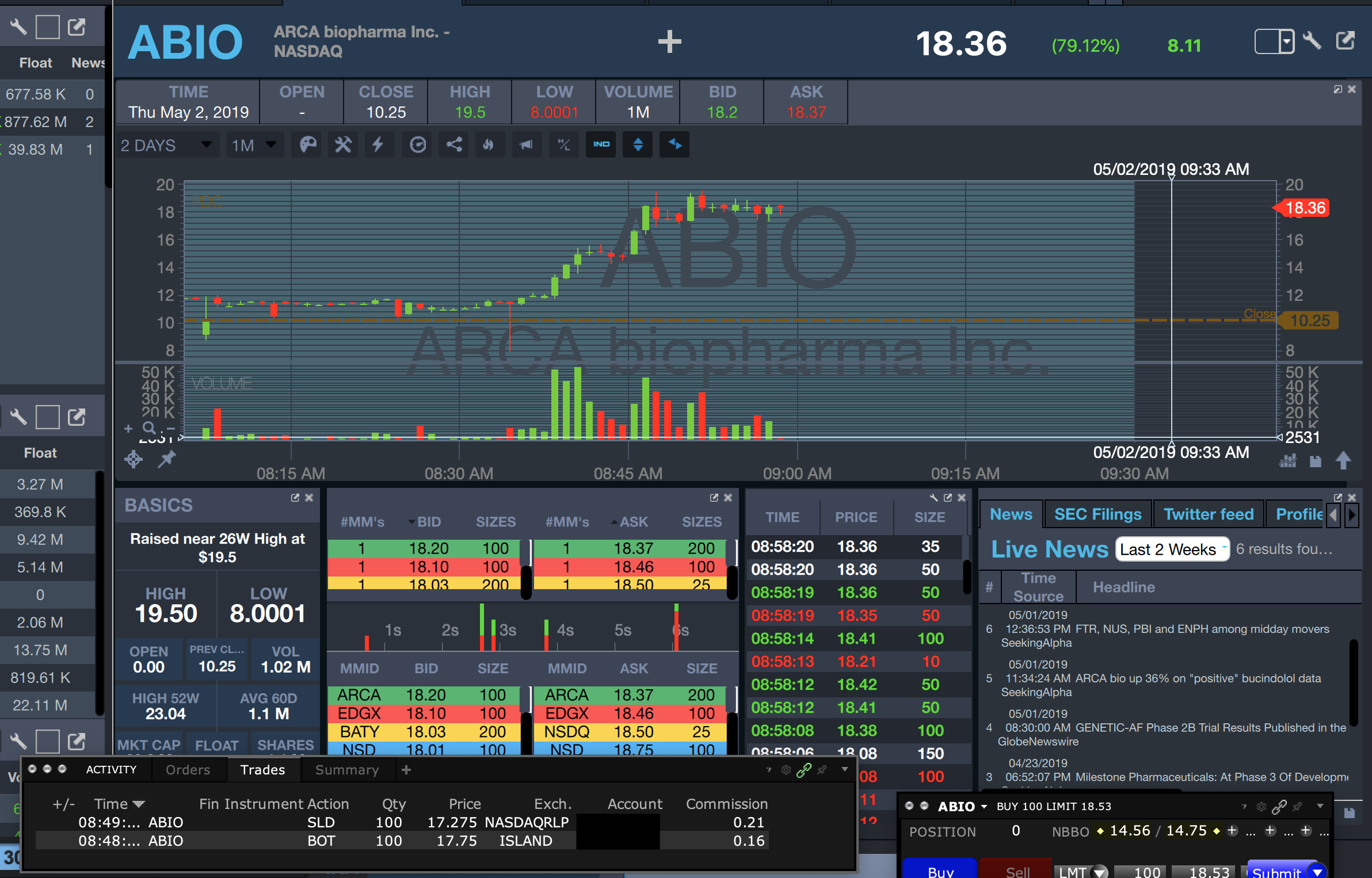This screenshot has width=1372, height=878.
Task: Click the chart tools wrench-hammer icon
Action: pyautogui.click(x=343, y=144)
